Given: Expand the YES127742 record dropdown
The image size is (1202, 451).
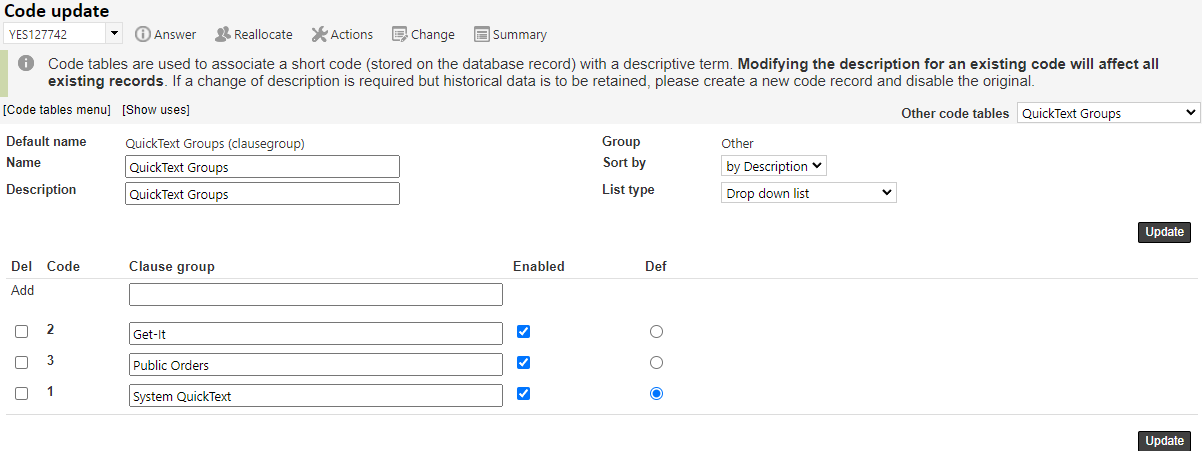Looking at the screenshot, I should tap(114, 34).
